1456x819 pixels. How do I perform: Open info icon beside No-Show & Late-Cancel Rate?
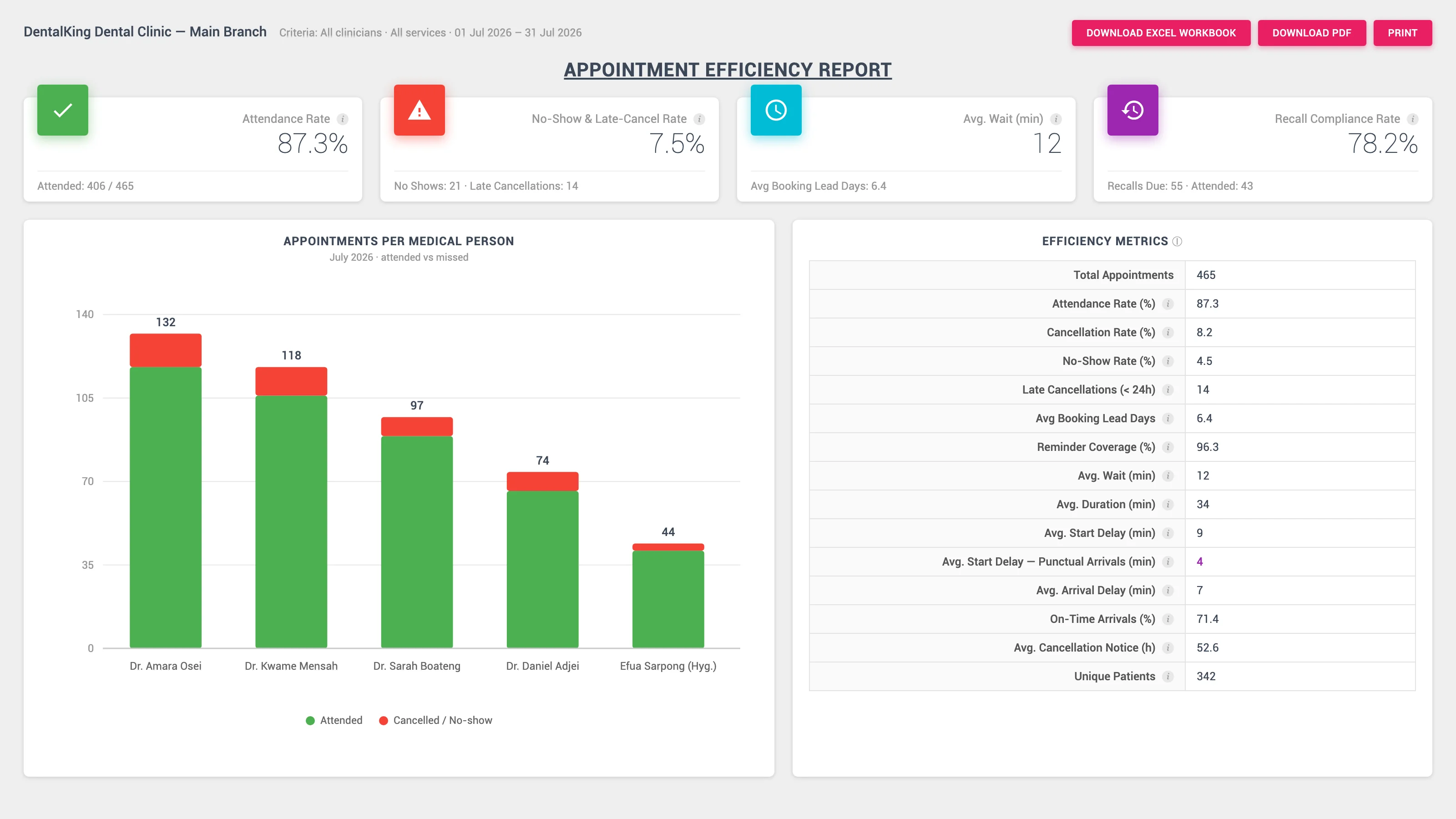coord(699,119)
